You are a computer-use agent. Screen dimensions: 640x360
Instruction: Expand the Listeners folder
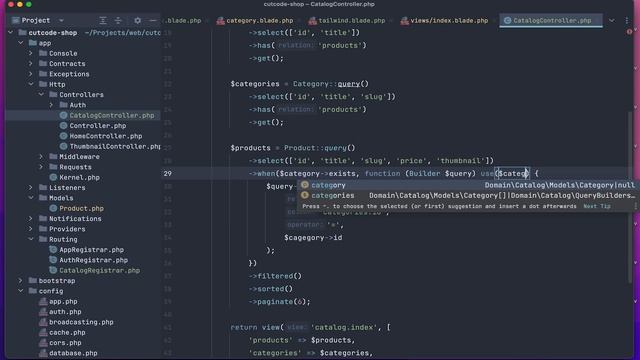coord(31,187)
